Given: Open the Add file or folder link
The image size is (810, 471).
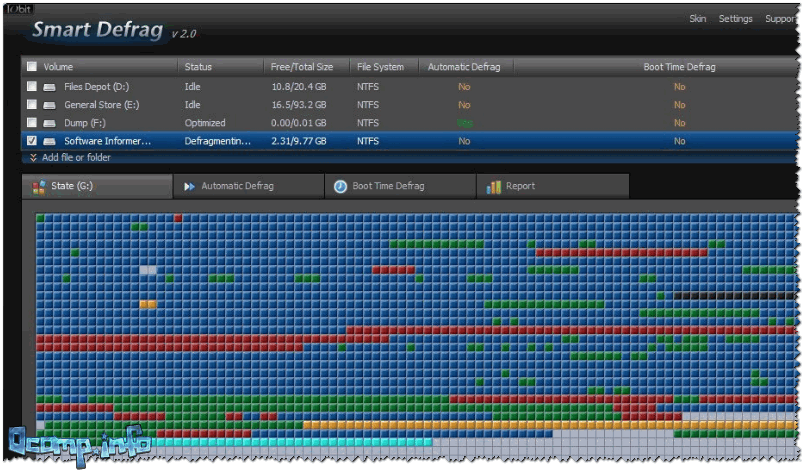Looking at the screenshot, I should [76, 158].
